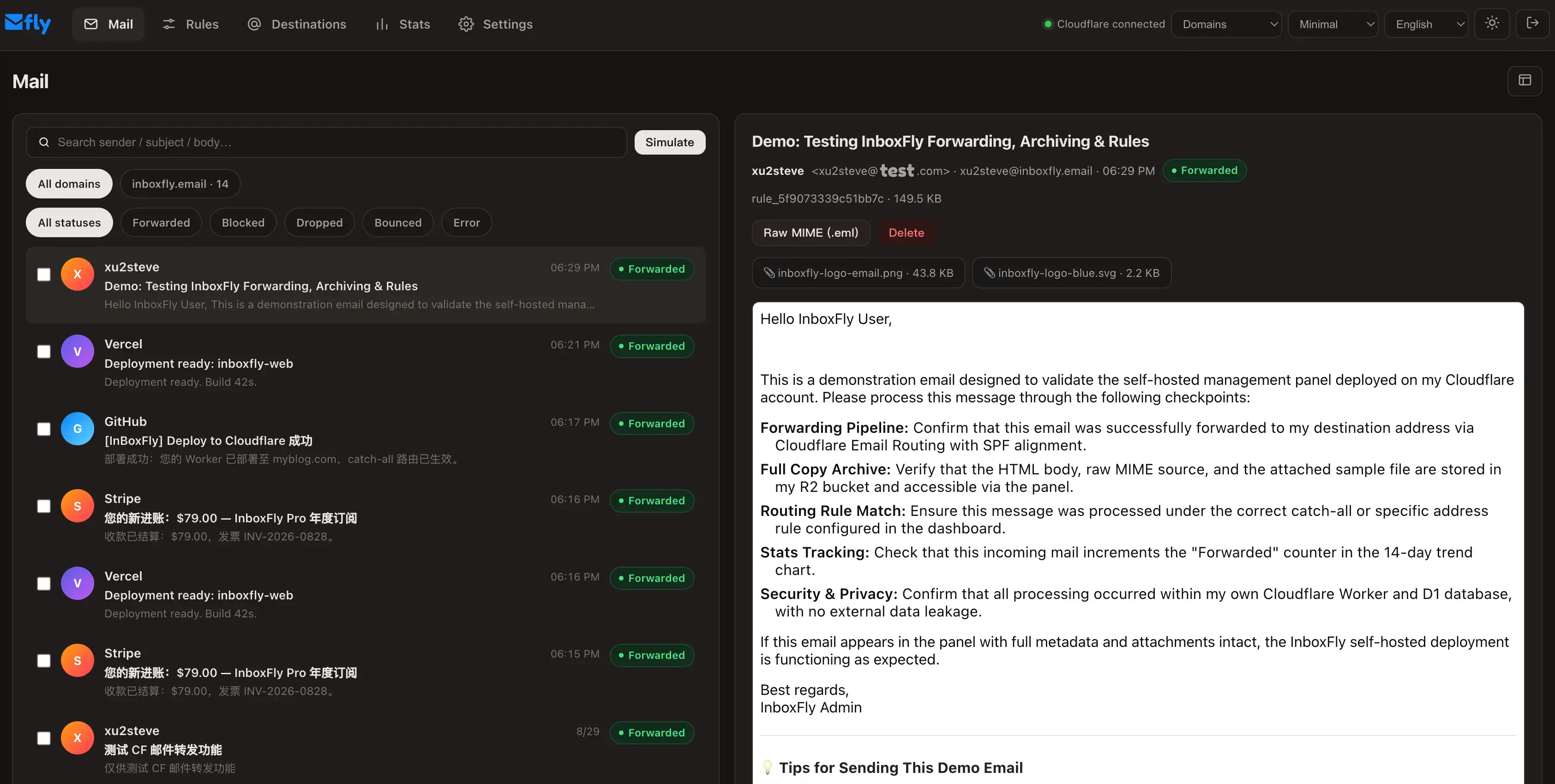Click the Vercel avatar at 06:21 PM
Screen dimensions: 1555x784
coord(77,351)
